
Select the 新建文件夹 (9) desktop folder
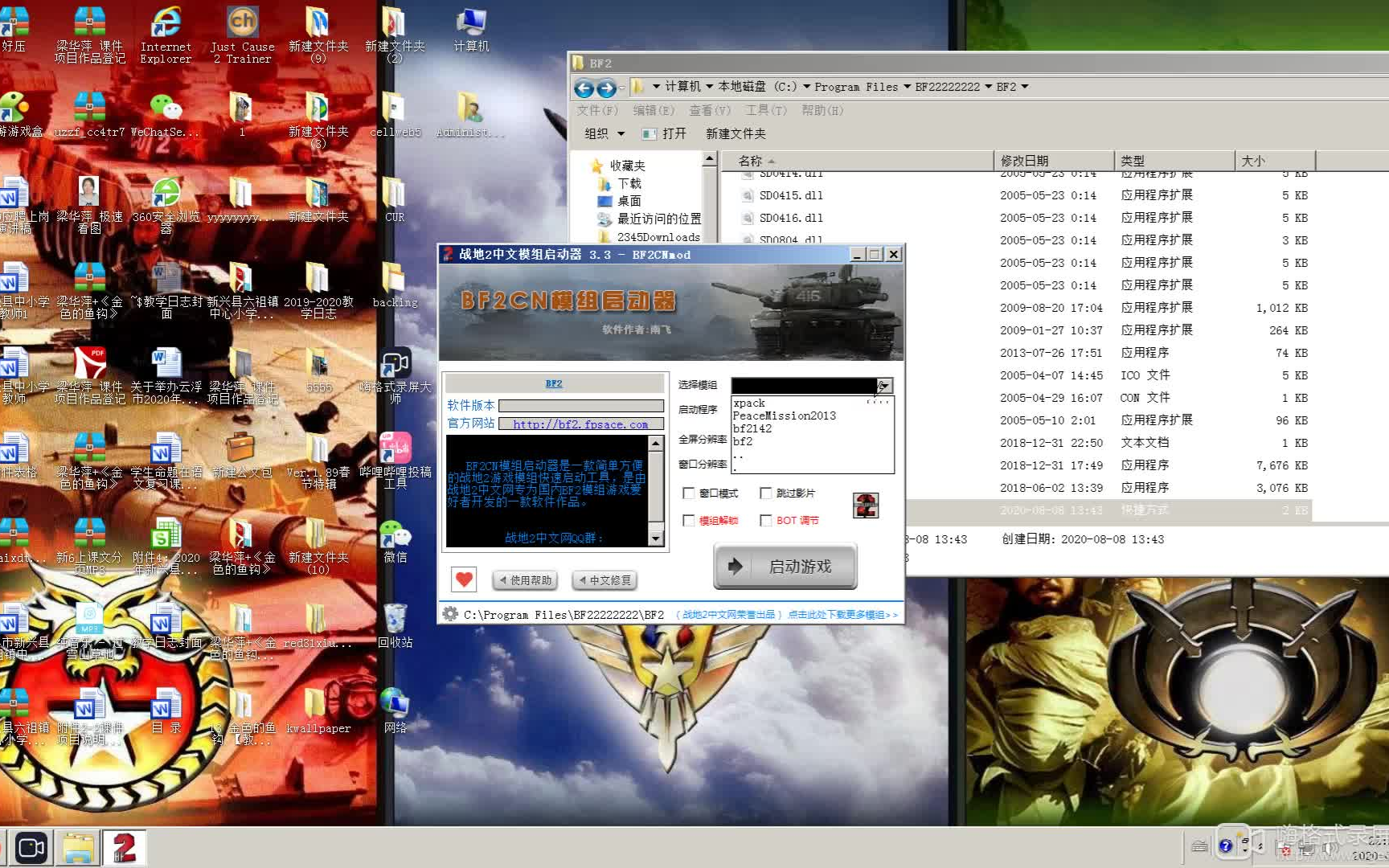318,34
